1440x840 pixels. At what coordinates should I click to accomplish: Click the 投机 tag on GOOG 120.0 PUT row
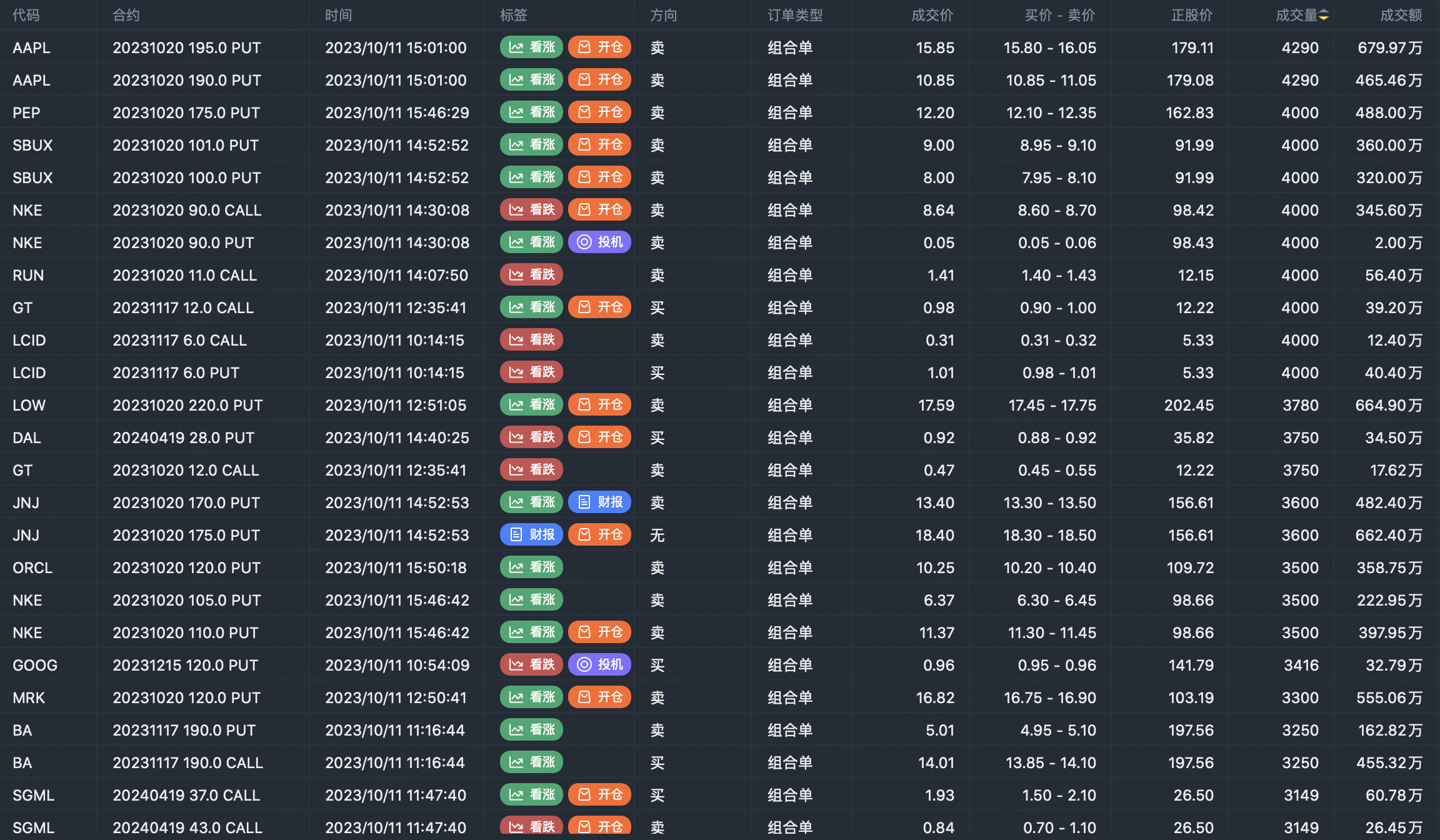[599, 665]
